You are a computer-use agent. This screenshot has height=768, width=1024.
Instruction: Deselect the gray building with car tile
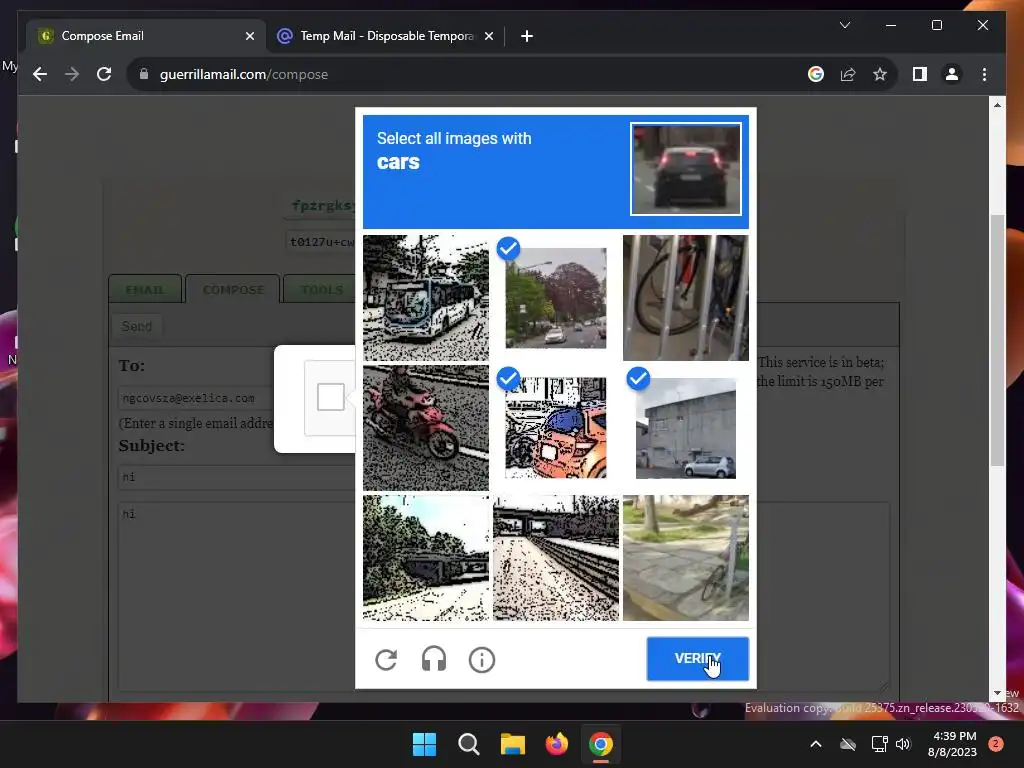[x=686, y=428]
